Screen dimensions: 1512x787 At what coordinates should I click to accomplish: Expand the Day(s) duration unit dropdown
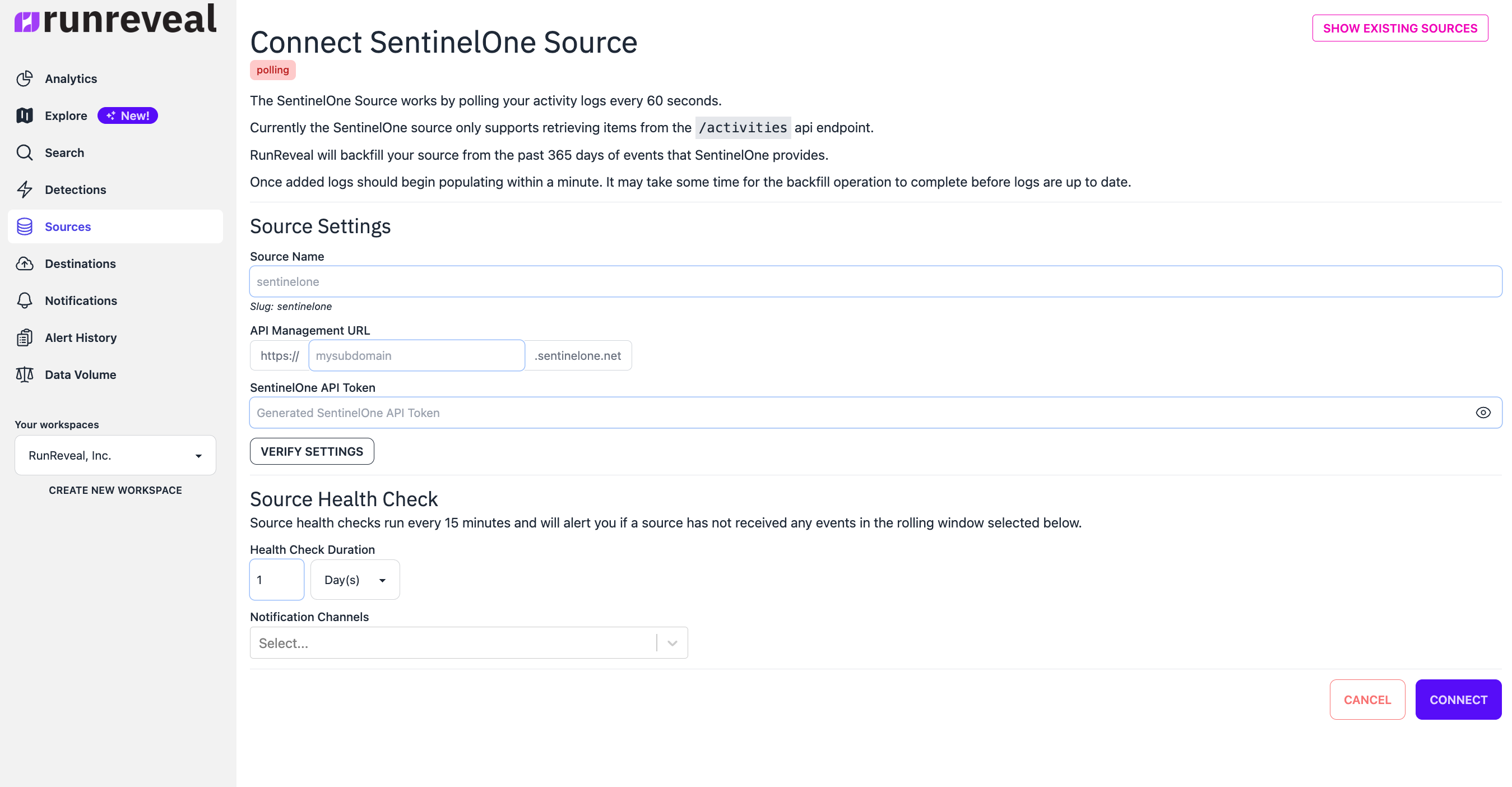(x=355, y=580)
